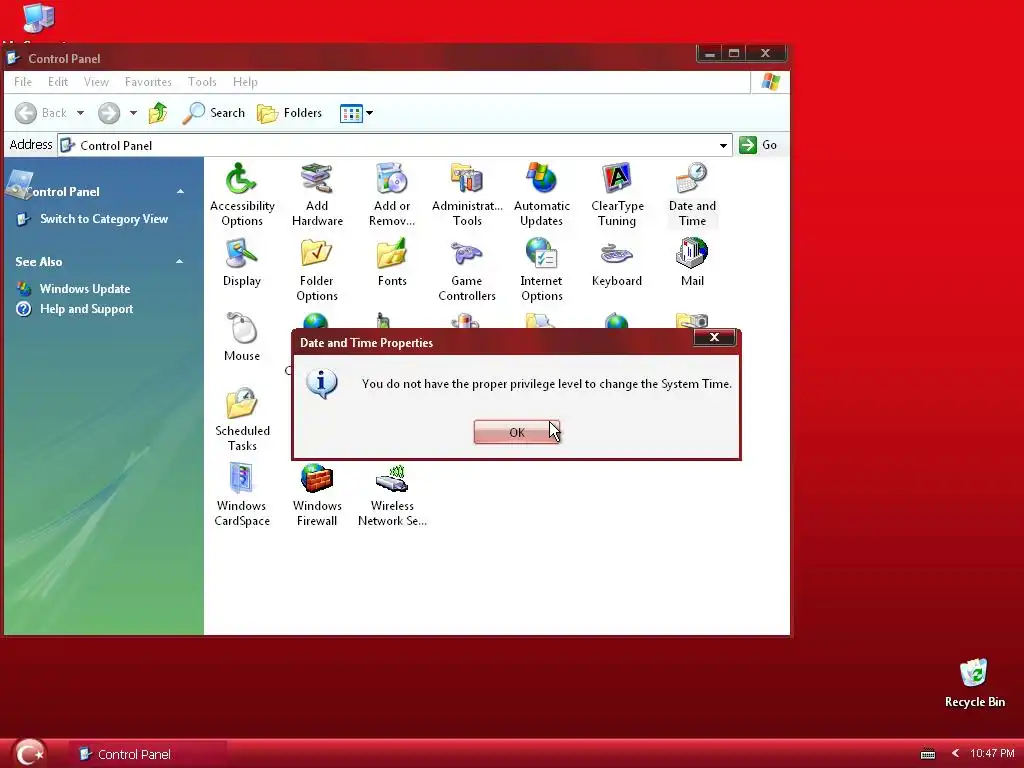This screenshot has width=1024, height=768.
Task: Expand hidden tray icons arrow
Action: (x=955, y=754)
